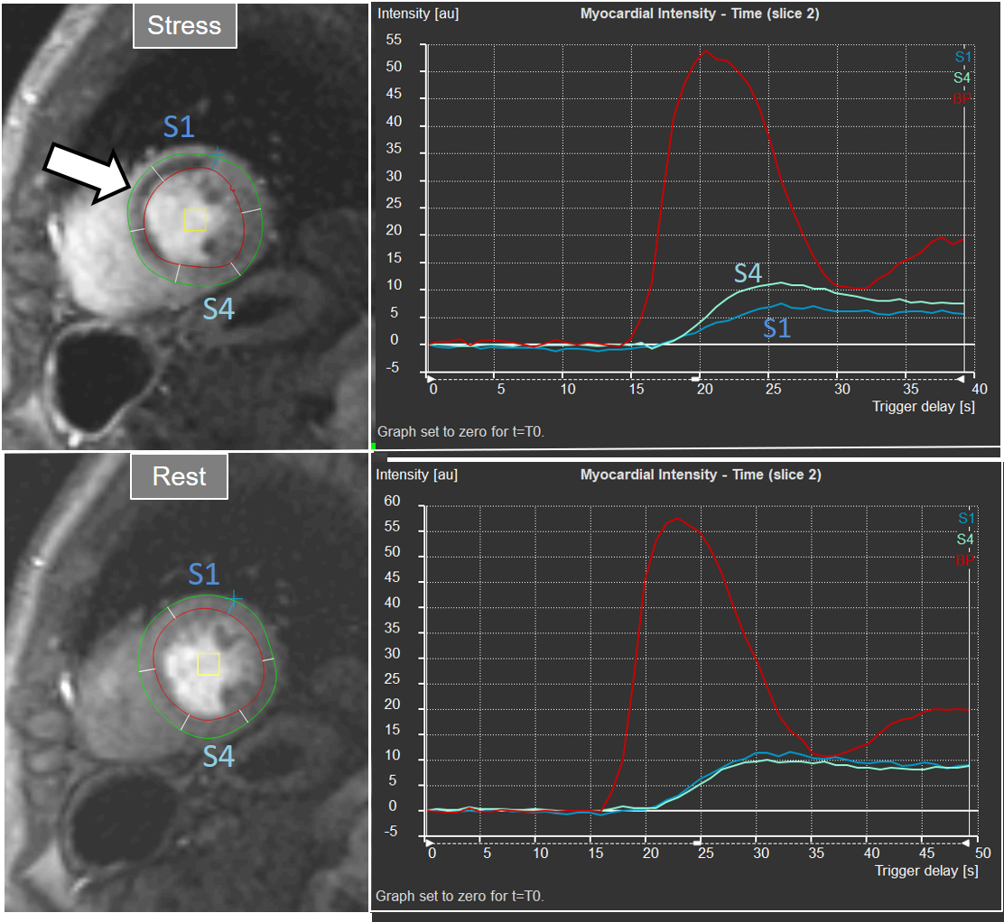Screen dimensions: 1004x922
Task: Click the Stress label above the top image
Action: (x=184, y=26)
